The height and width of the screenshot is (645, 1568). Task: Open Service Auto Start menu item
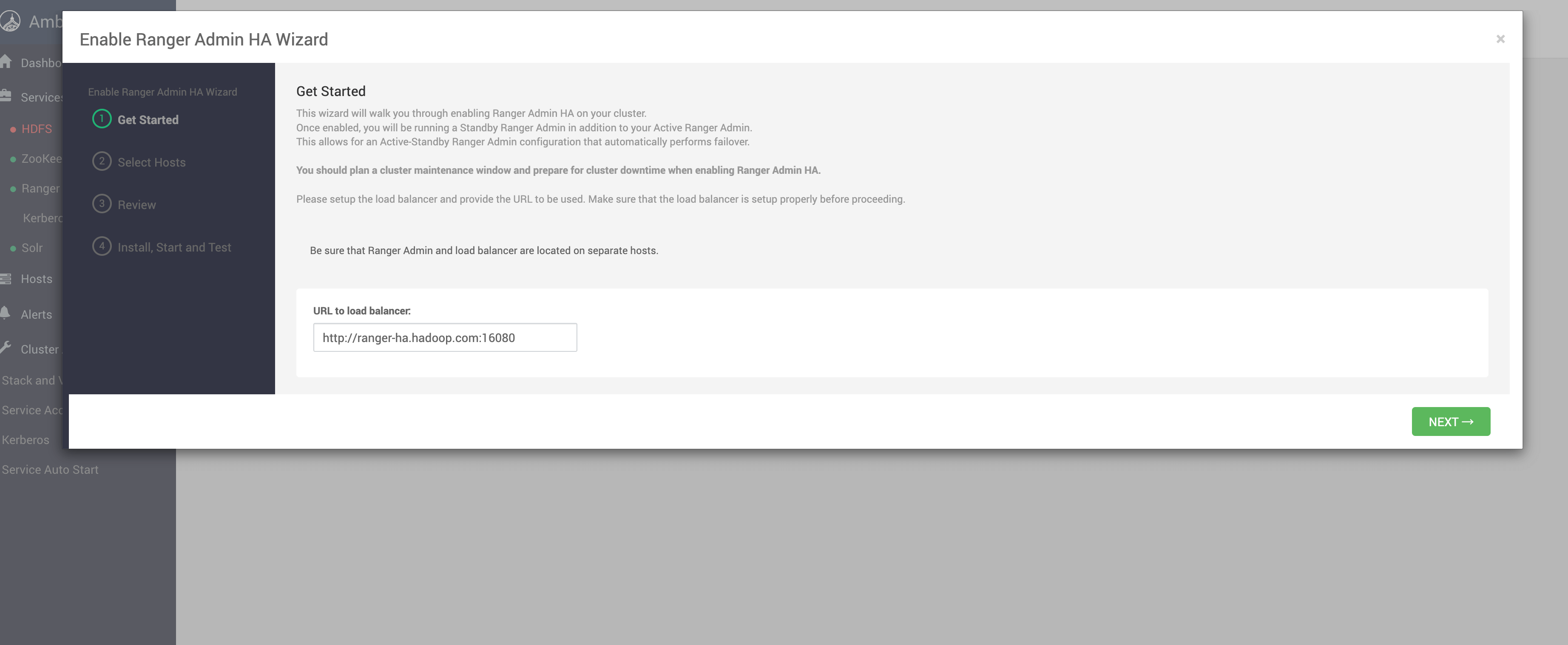point(50,470)
